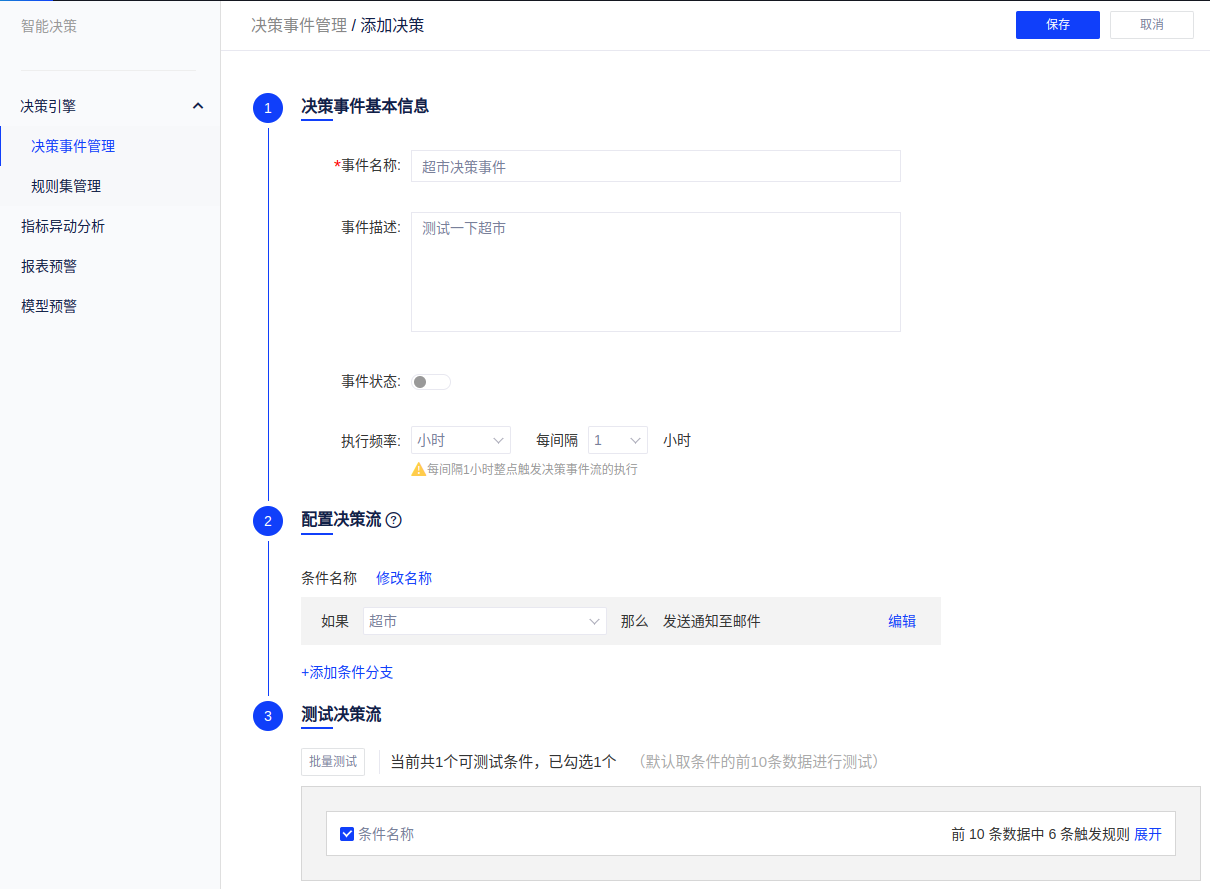Click the 事件名称 input field
The height and width of the screenshot is (889, 1210).
tap(655, 167)
